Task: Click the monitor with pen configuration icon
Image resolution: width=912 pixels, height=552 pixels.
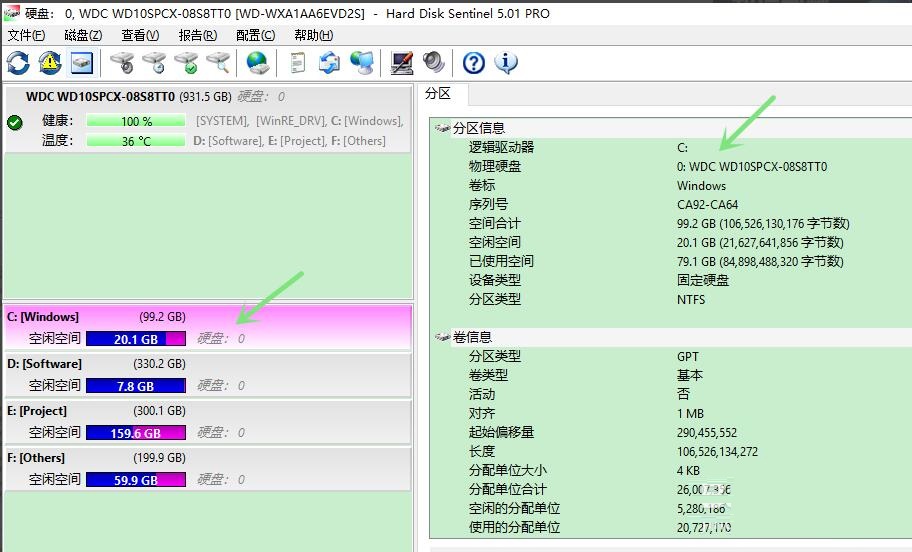Action: (402, 63)
